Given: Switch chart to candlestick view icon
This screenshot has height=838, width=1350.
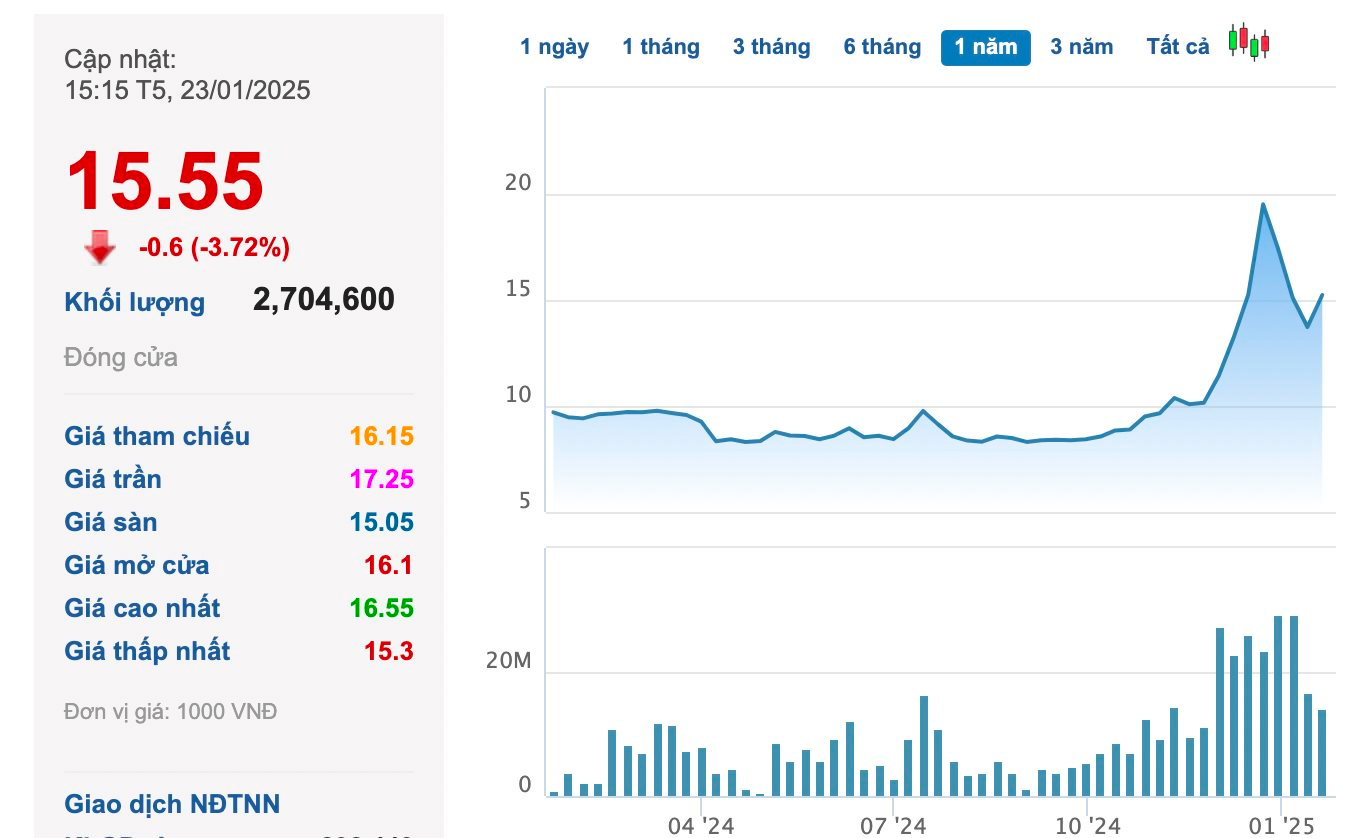Looking at the screenshot, I should [x=1249, y=42].
